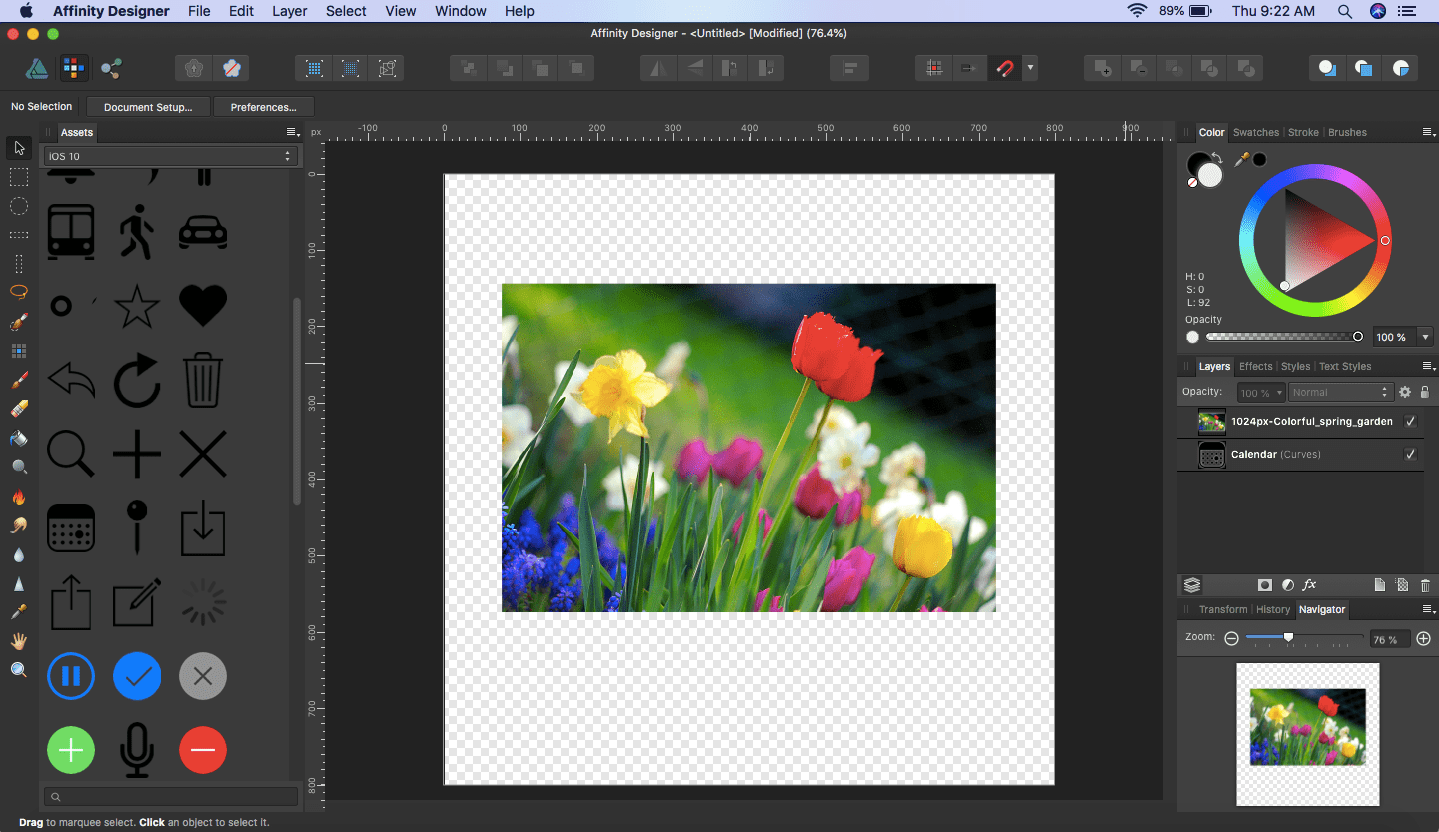1439x832 pixels.
Task: Select the Move tool arrow
Action: point(19,148)
